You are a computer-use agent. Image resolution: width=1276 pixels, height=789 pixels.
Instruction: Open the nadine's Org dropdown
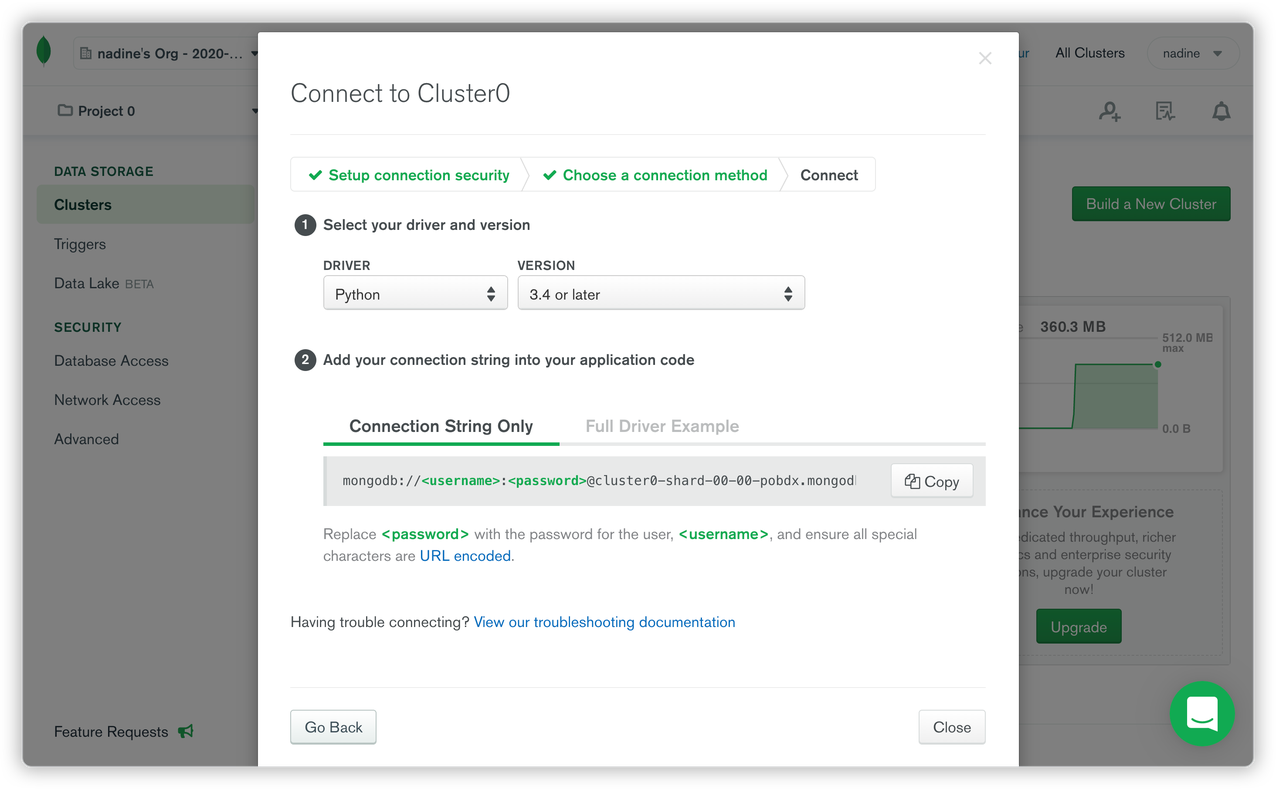pos(167,53)
